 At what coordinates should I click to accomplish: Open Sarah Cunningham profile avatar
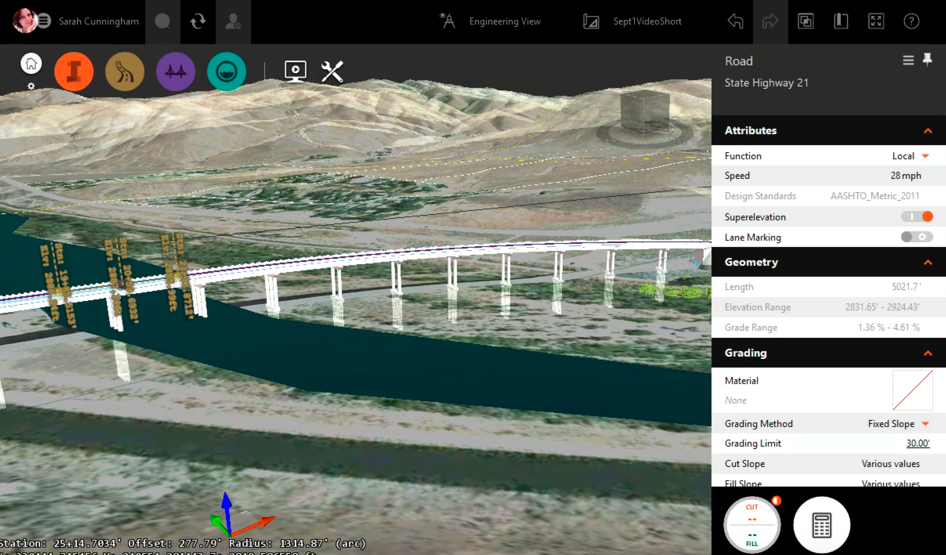[x=24, y=21]
